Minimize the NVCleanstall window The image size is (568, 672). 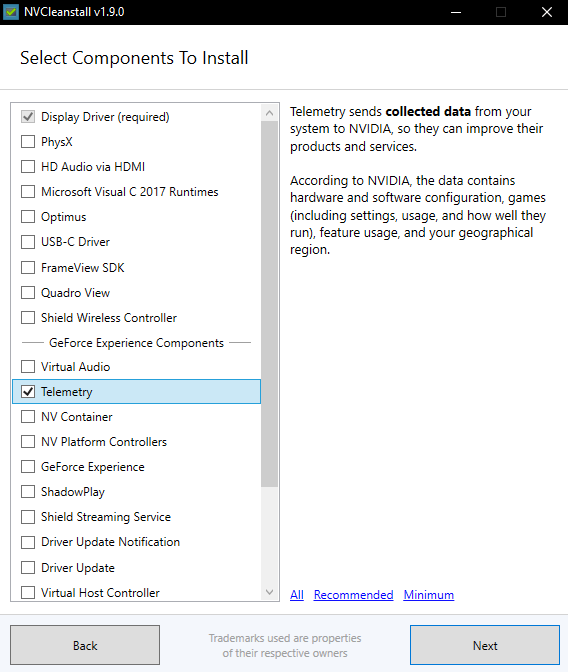click(x=456, y=12)
